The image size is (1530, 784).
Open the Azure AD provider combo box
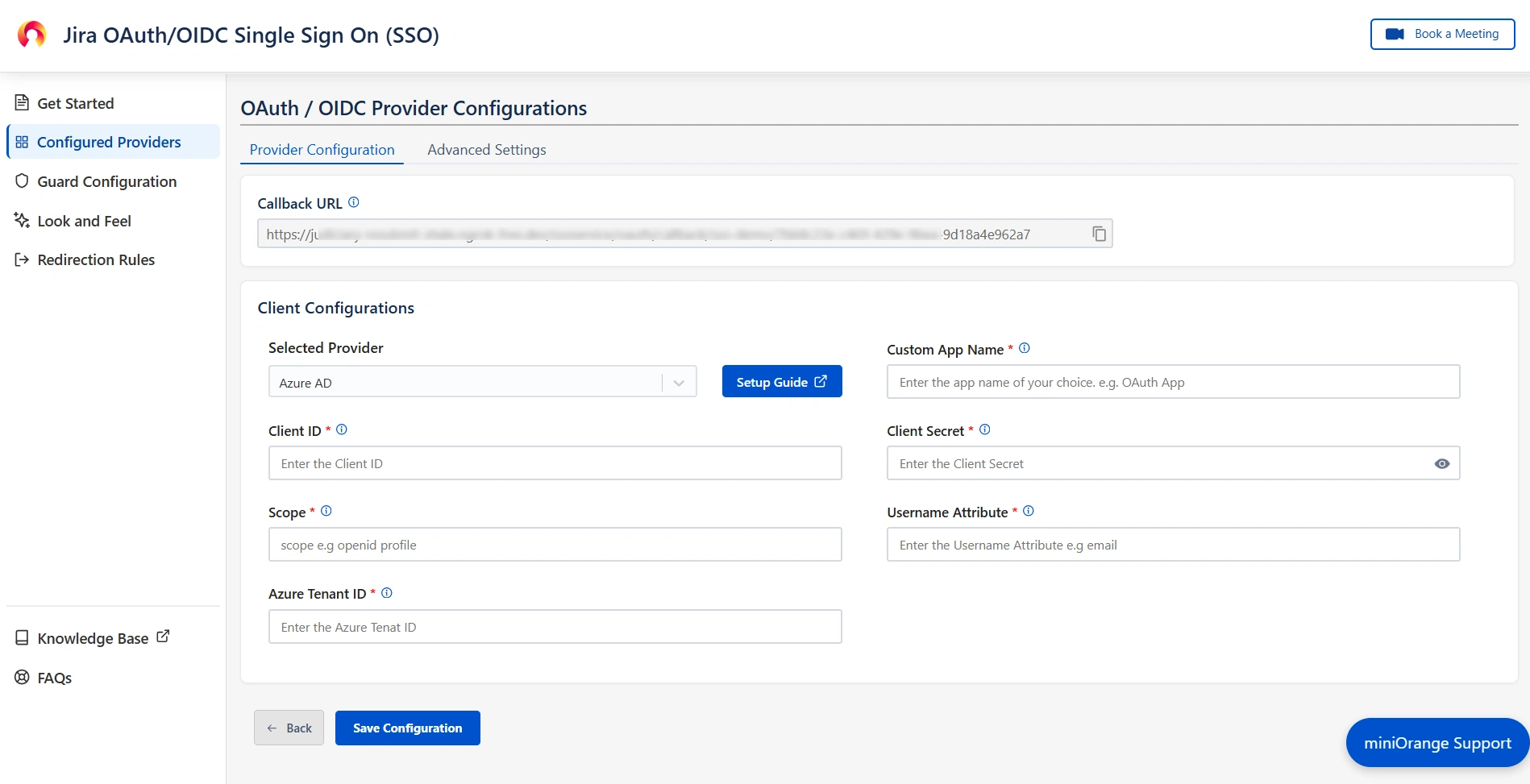coord(482,382)
